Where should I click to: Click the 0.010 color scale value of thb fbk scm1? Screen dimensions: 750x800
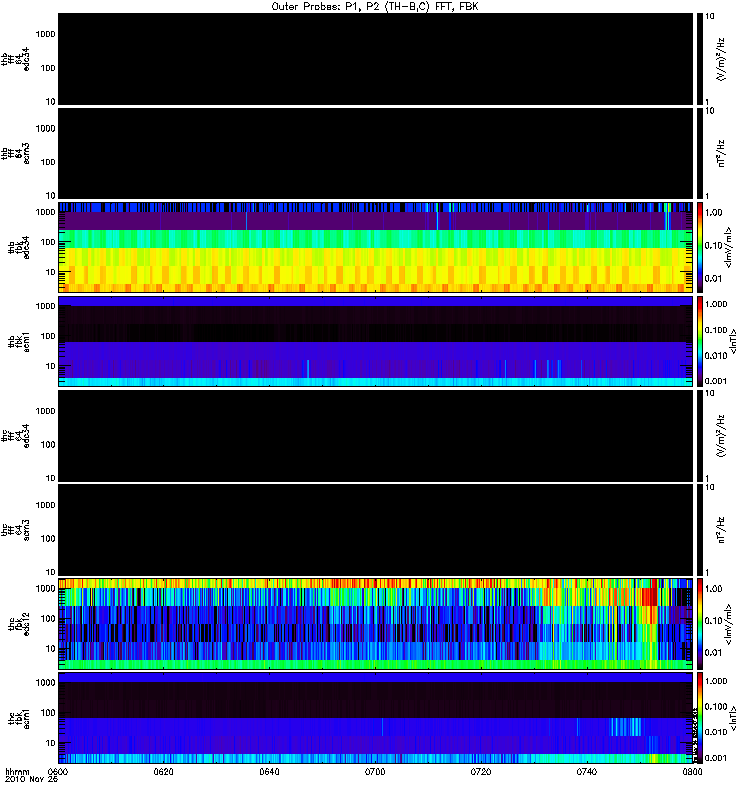pyautogui.click(x=716, y=355)
